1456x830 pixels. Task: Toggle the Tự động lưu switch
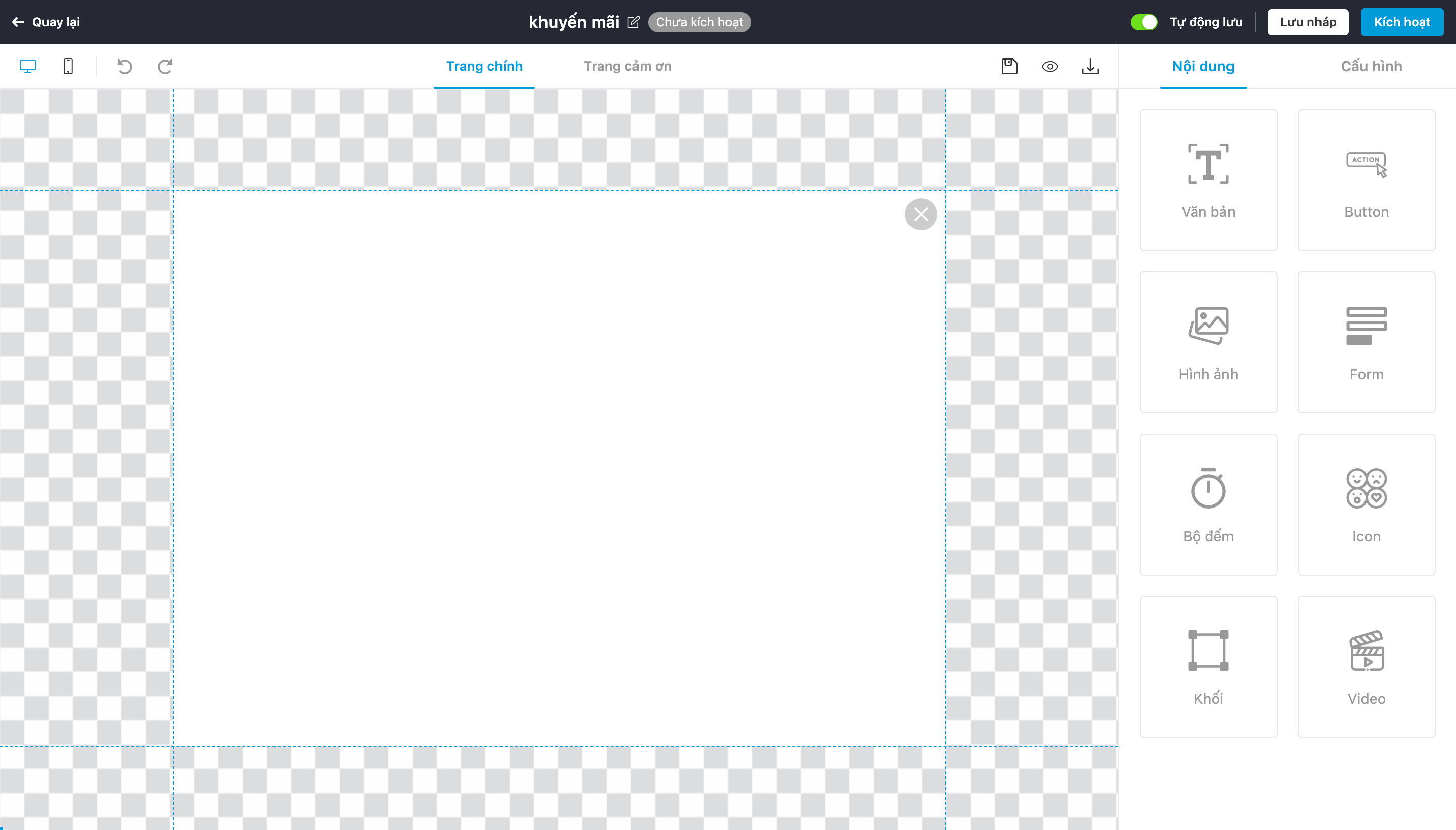pos(1144,22)
